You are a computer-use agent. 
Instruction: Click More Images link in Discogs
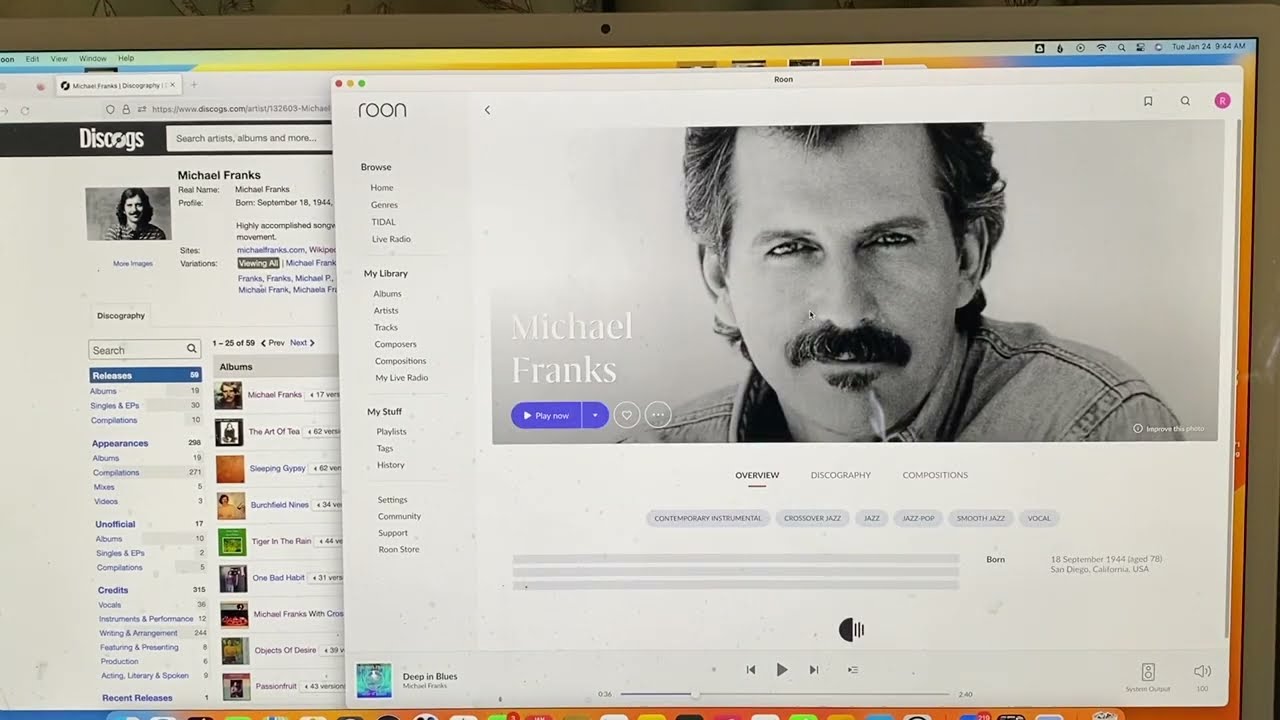pyautogui.click(x=133, y=264)
